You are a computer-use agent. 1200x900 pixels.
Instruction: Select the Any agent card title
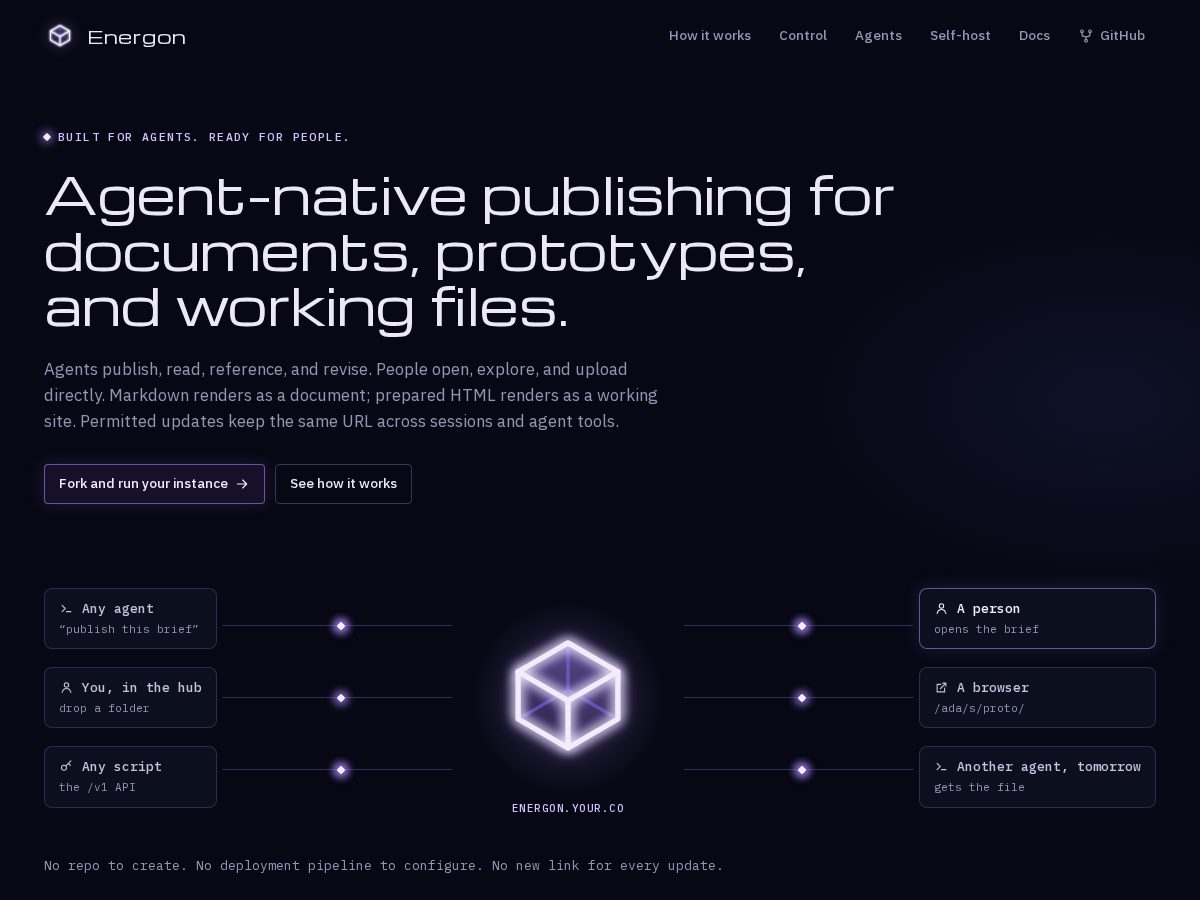(118, 609)
